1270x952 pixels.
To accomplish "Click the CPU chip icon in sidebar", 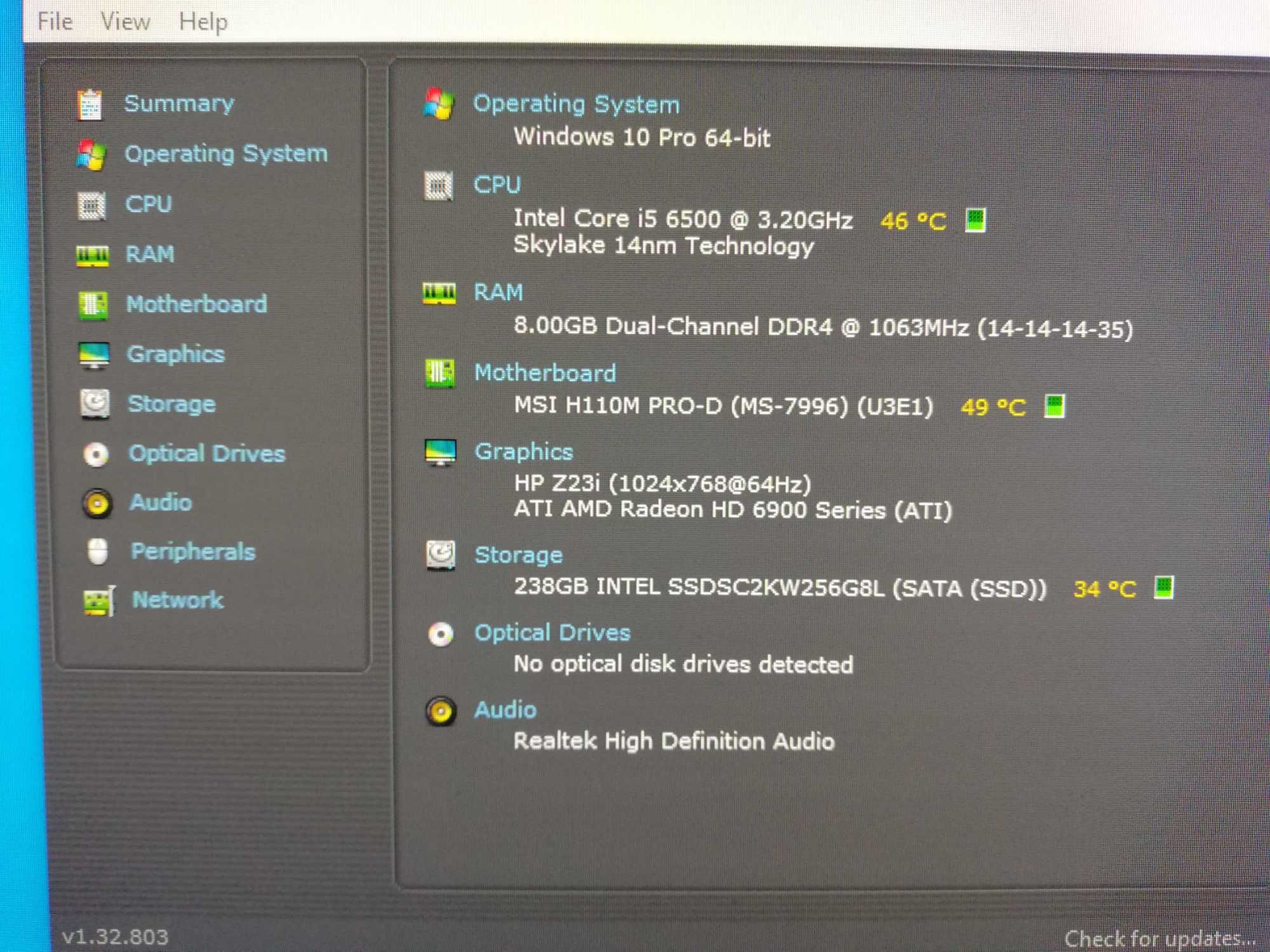I will pyautogui.click(x=92, y=205).
